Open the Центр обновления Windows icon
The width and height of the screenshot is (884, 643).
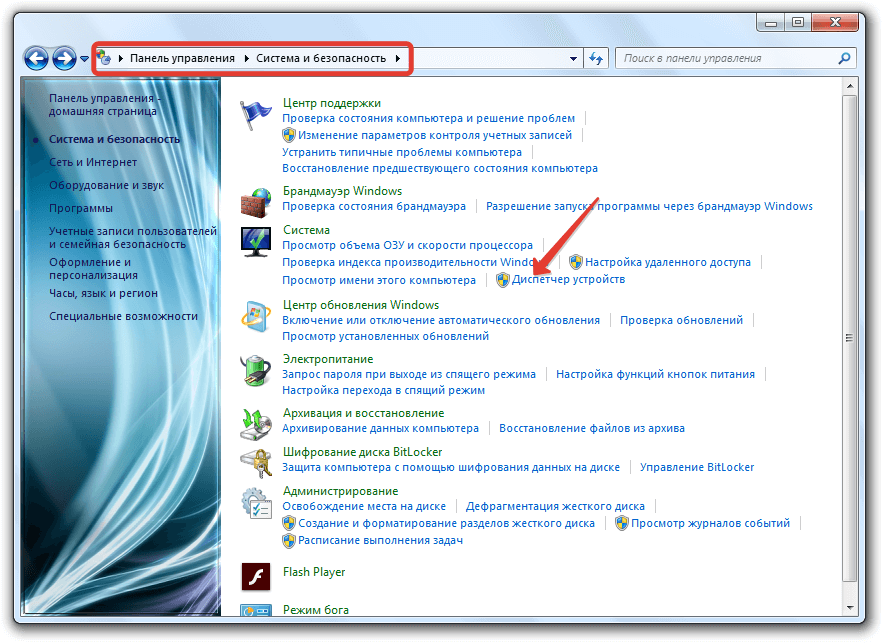[256, 317]
